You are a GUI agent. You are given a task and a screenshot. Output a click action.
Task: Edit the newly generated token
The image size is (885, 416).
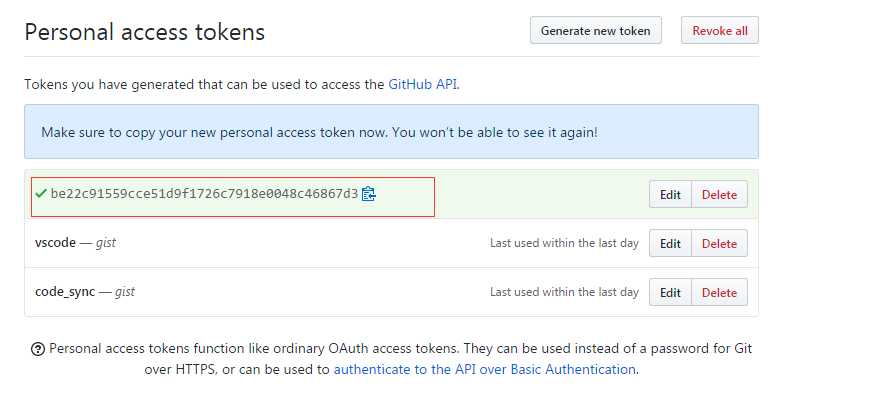(x=670, y=195)
